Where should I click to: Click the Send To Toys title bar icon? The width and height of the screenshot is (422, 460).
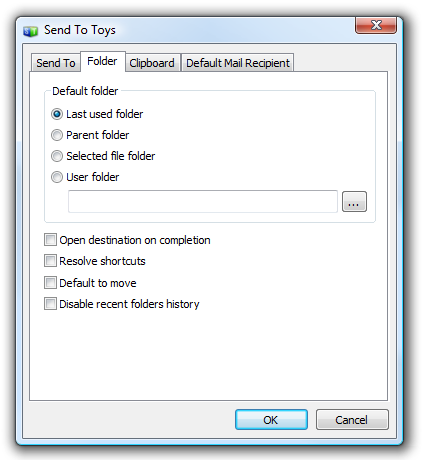click(30, 32)
